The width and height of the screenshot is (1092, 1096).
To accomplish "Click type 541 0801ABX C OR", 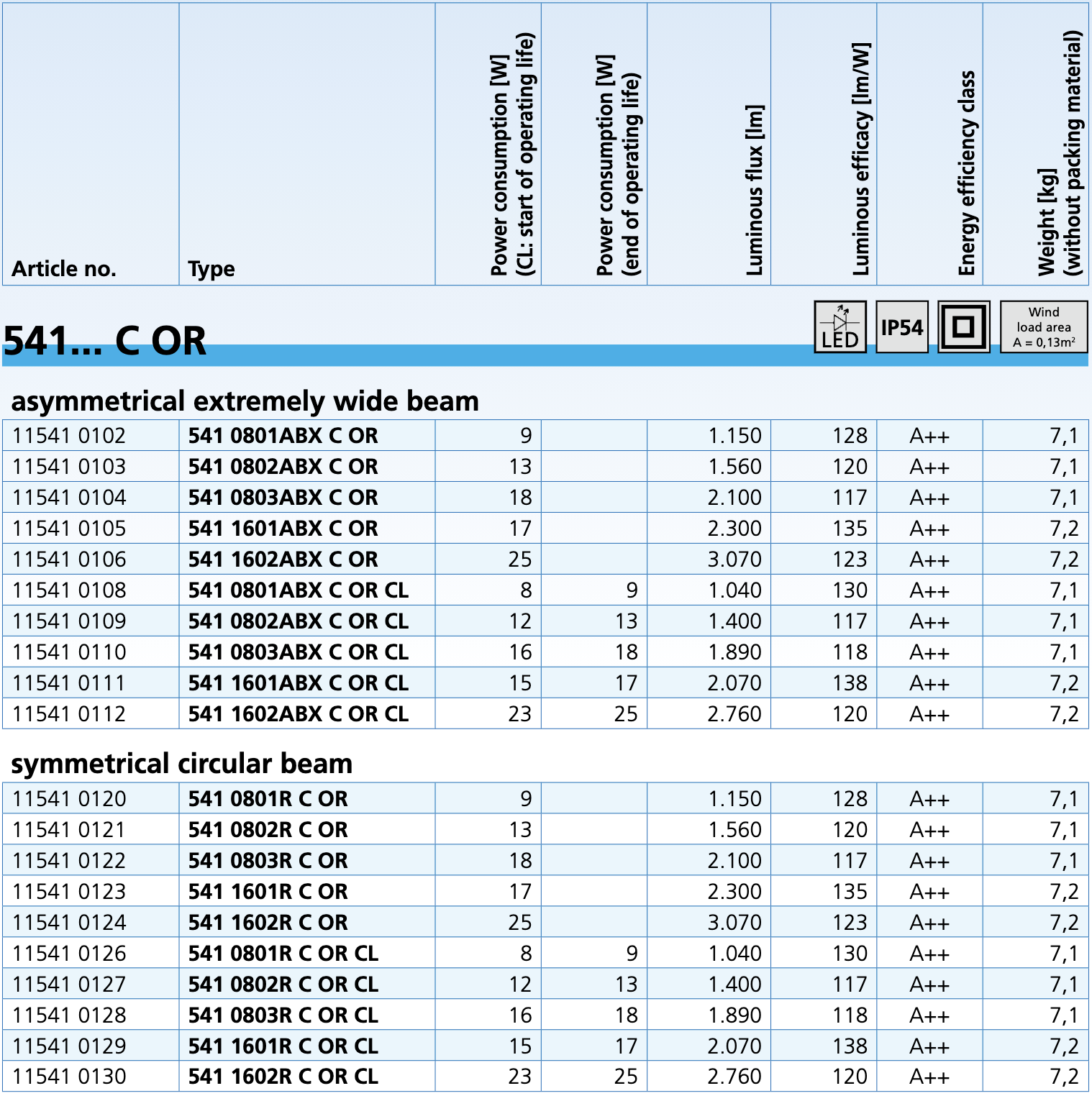I will (x=283, y=436).
